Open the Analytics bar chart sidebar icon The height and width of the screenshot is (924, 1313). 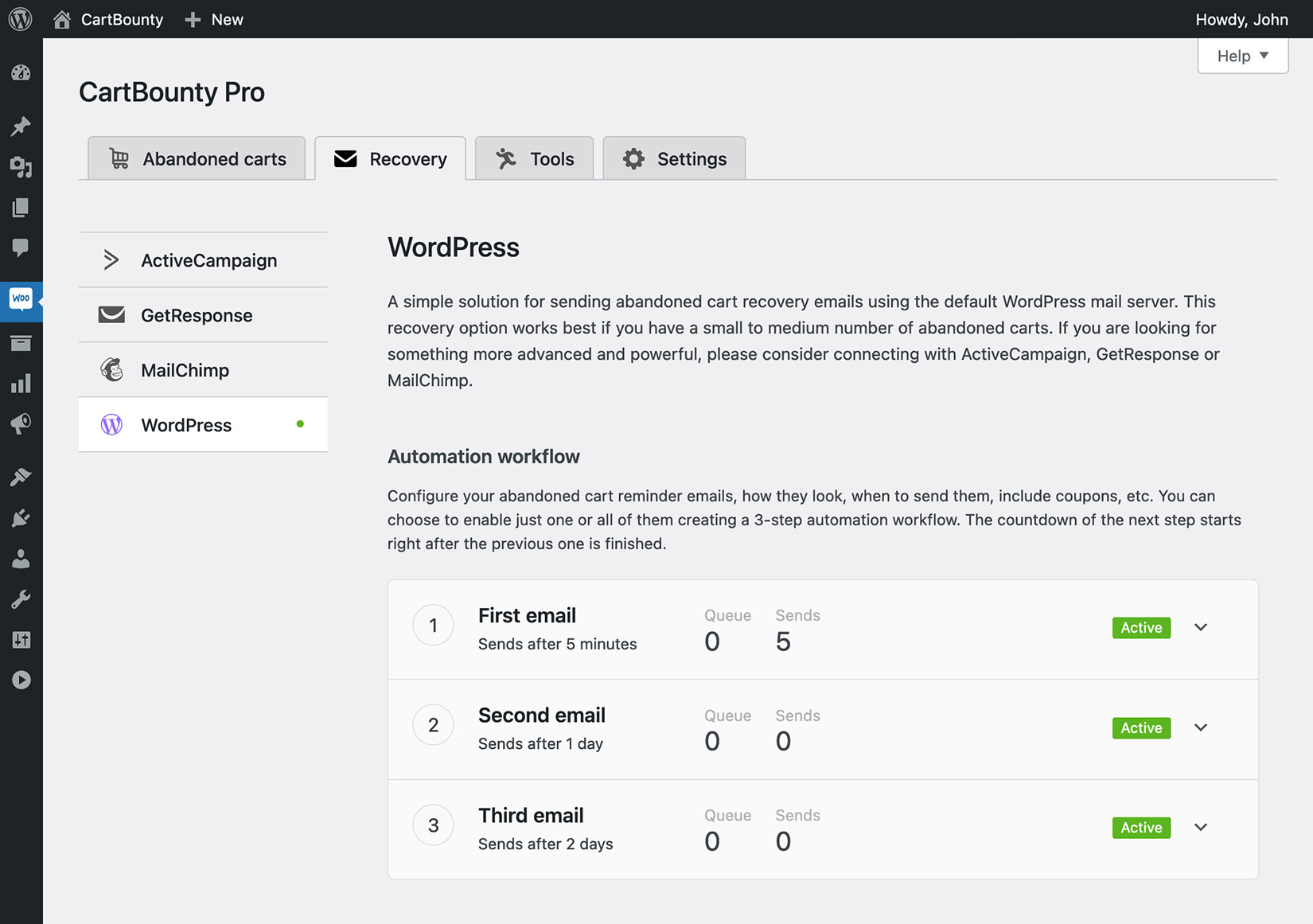[x=21, y=384]
